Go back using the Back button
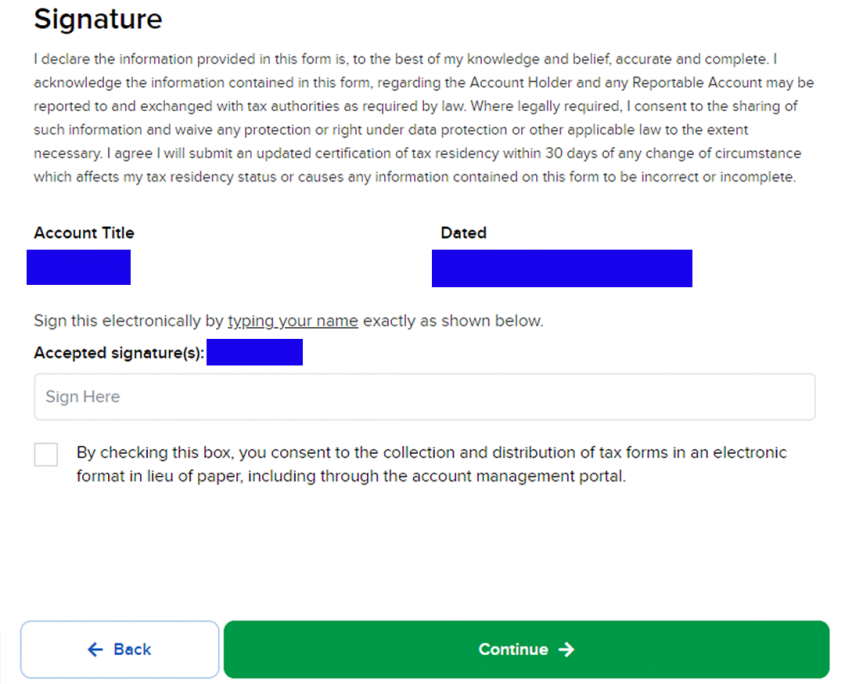Screen dimensions: 845x684 (x=120, y=650)
